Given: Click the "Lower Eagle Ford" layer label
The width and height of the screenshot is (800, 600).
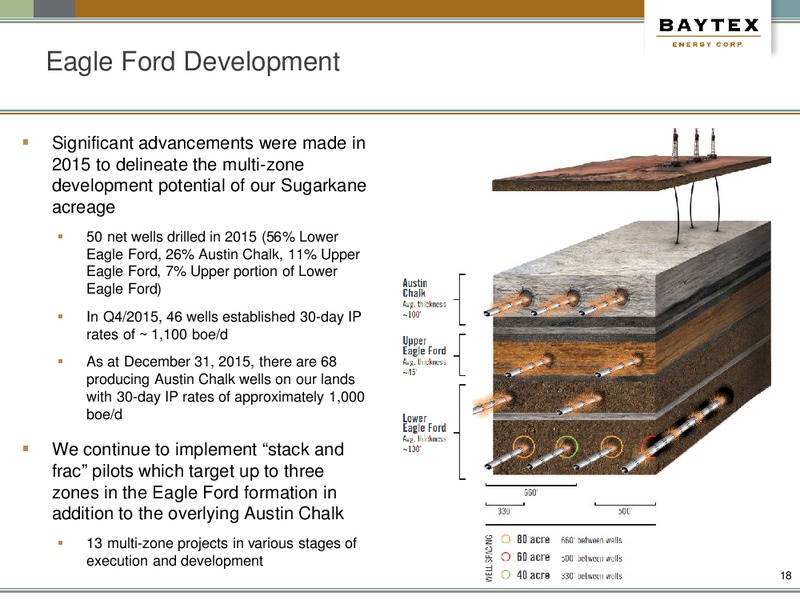Looking at the screenshot, I should [x=424, y=422].
